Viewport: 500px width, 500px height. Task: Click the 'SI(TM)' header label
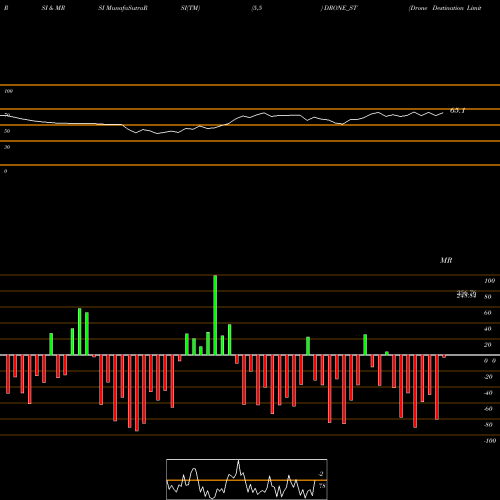coord(190,8)
